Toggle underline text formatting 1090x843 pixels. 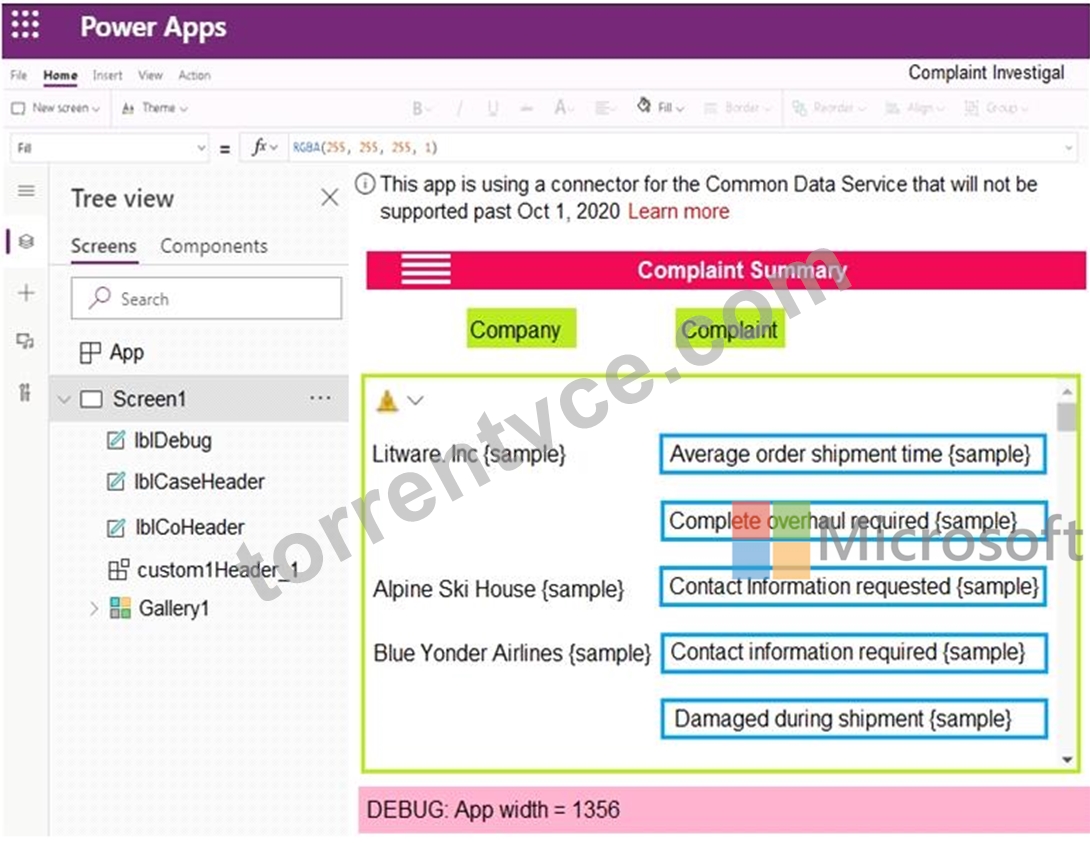pyautogui.click(x=493, y=108)
